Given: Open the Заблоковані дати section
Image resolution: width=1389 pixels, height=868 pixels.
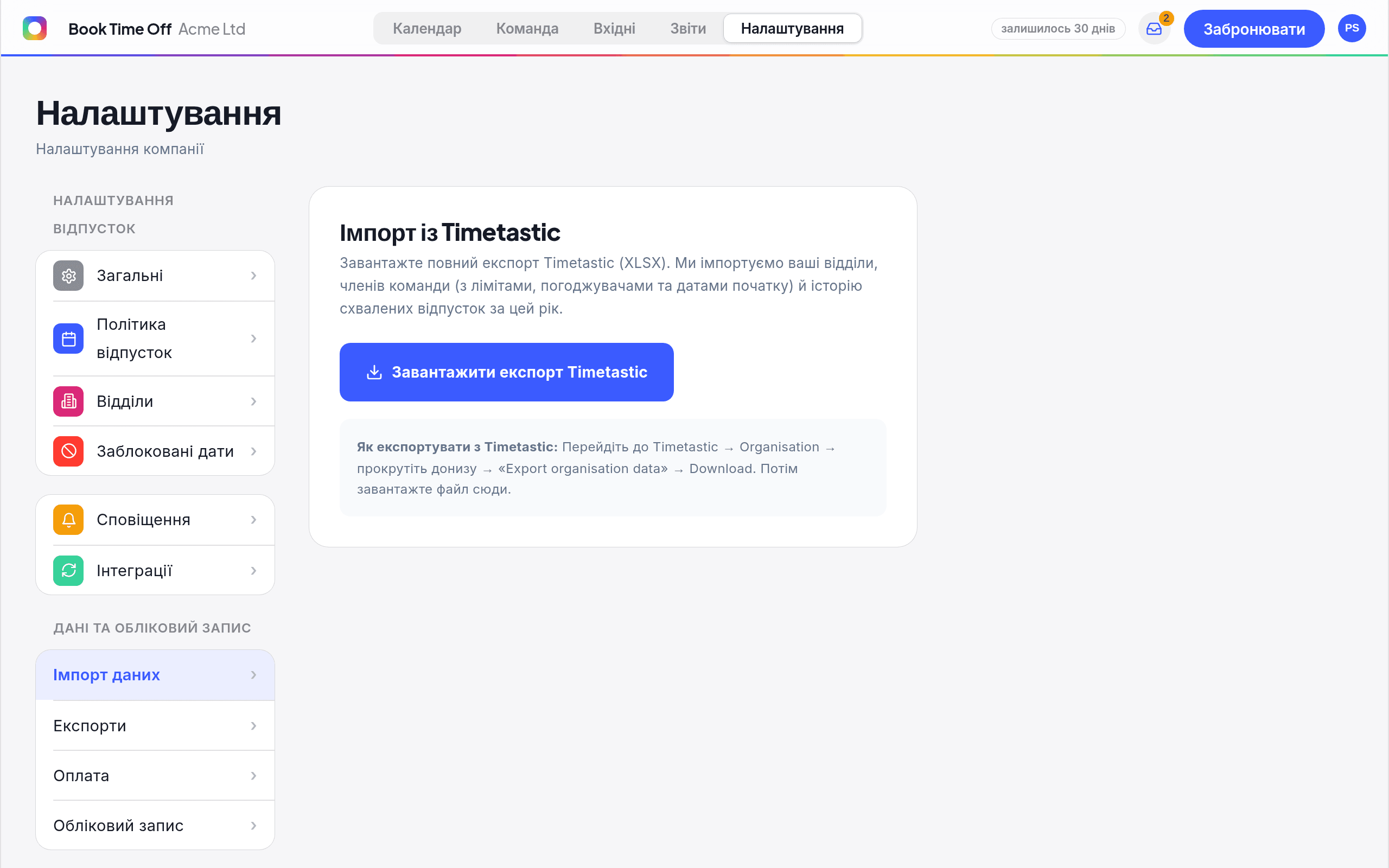Looking at the screenshot, I should [155, 451].
